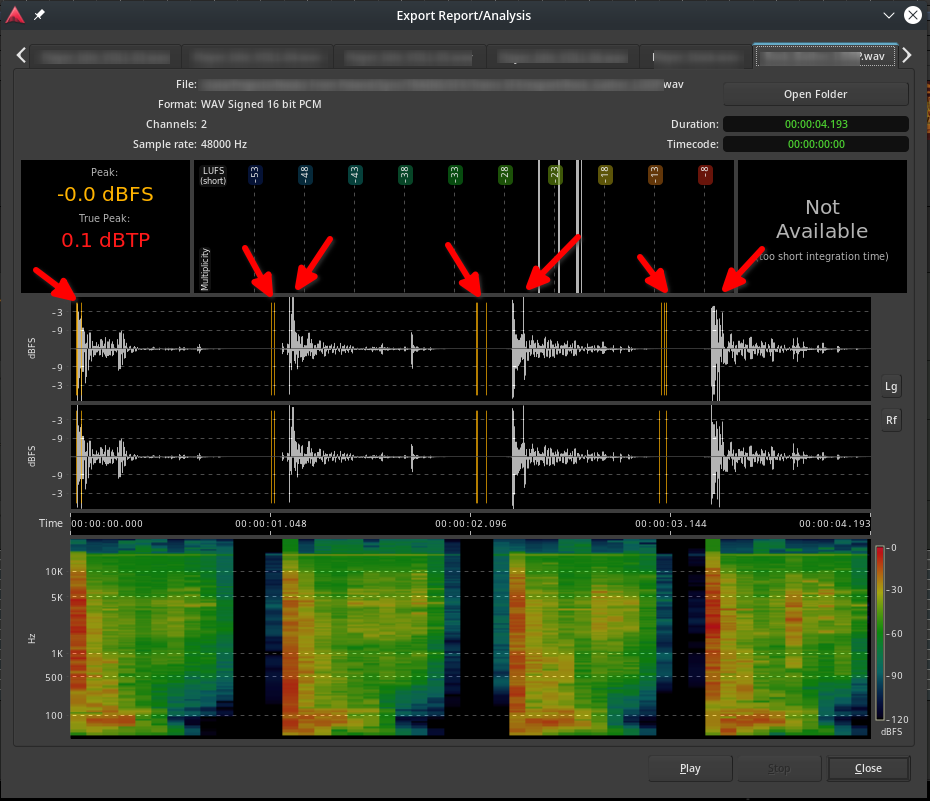Screen dimensions: 930x801
Task: Click the 00:00:02.096 time marker
Action: 472,523
